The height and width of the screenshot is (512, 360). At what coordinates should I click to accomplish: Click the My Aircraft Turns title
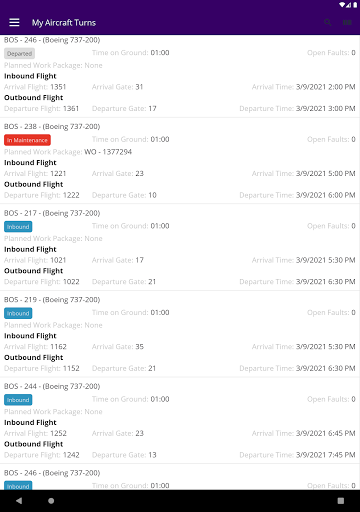pyautogui.click(x=64, y=23)
